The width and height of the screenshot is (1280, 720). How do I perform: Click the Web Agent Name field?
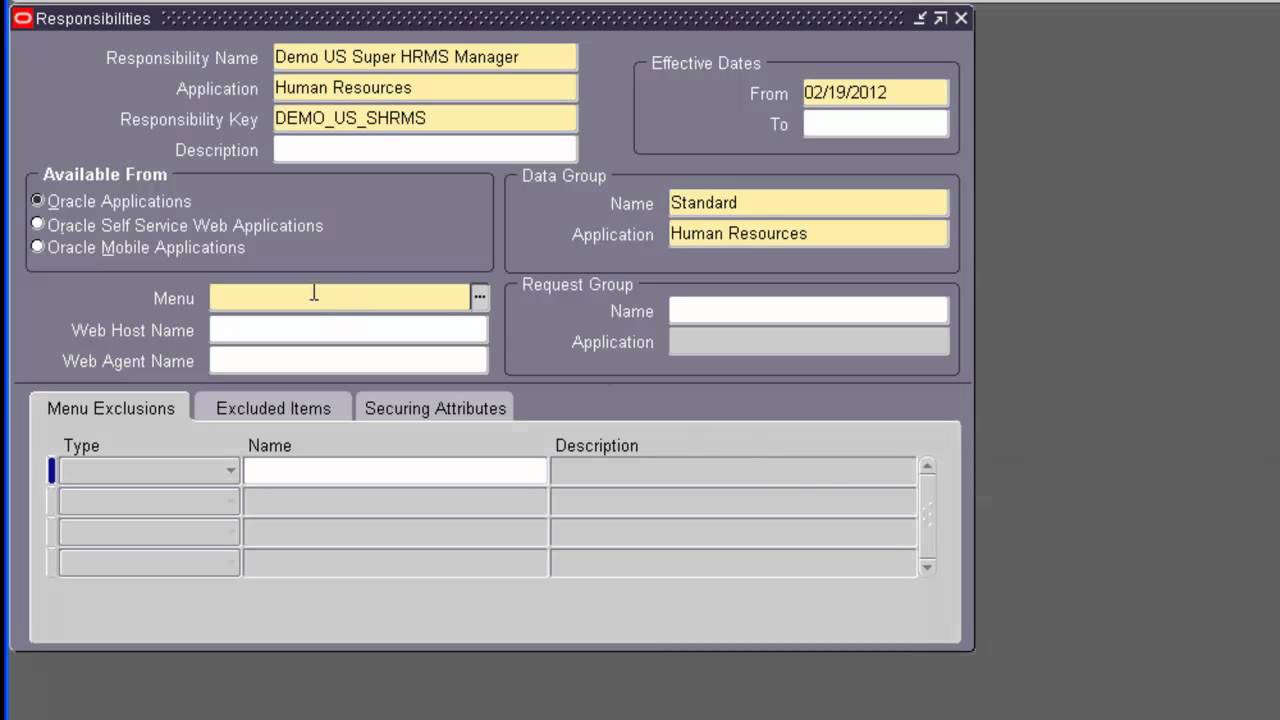click(347, 361)
